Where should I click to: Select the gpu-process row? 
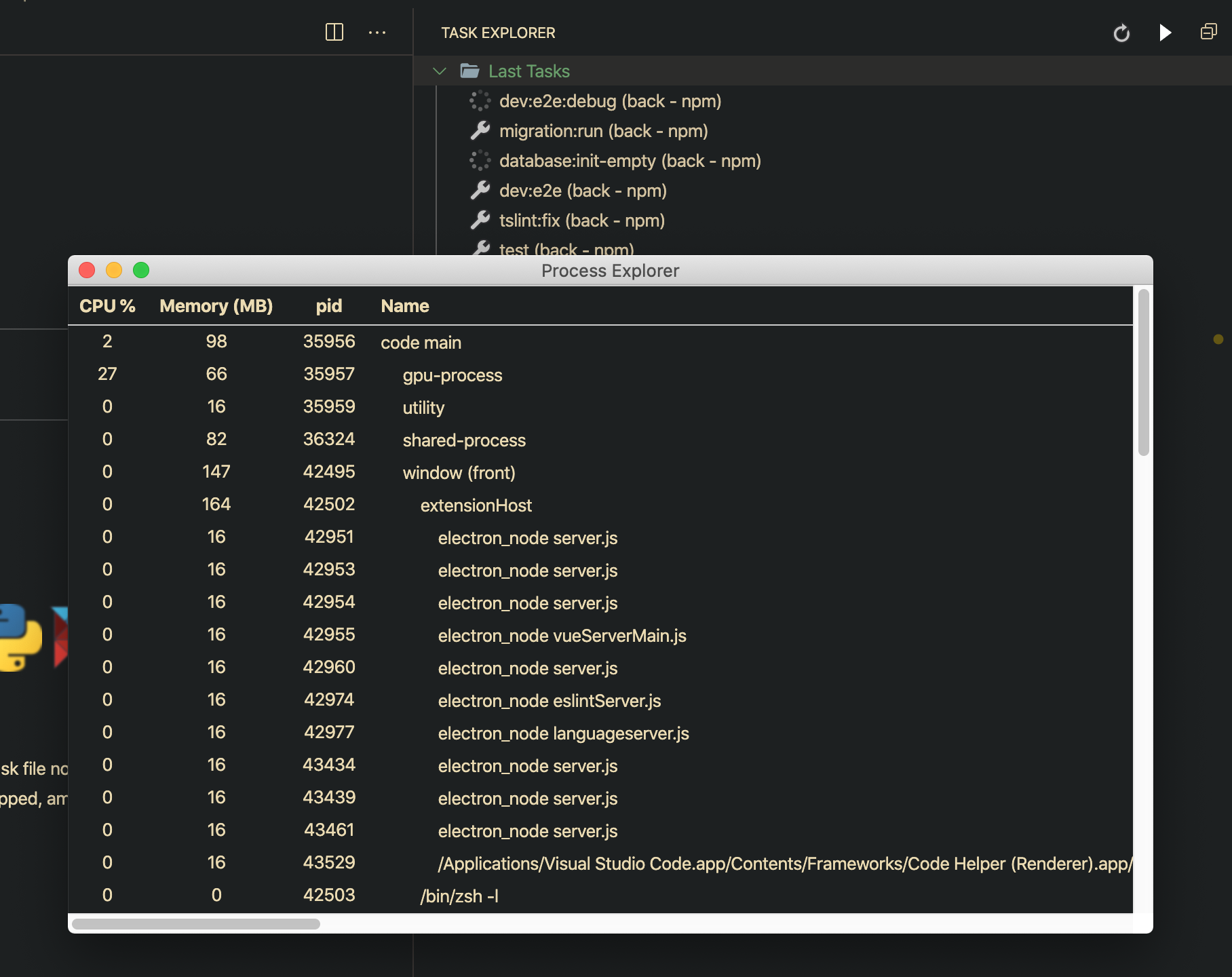click(452, 375)
